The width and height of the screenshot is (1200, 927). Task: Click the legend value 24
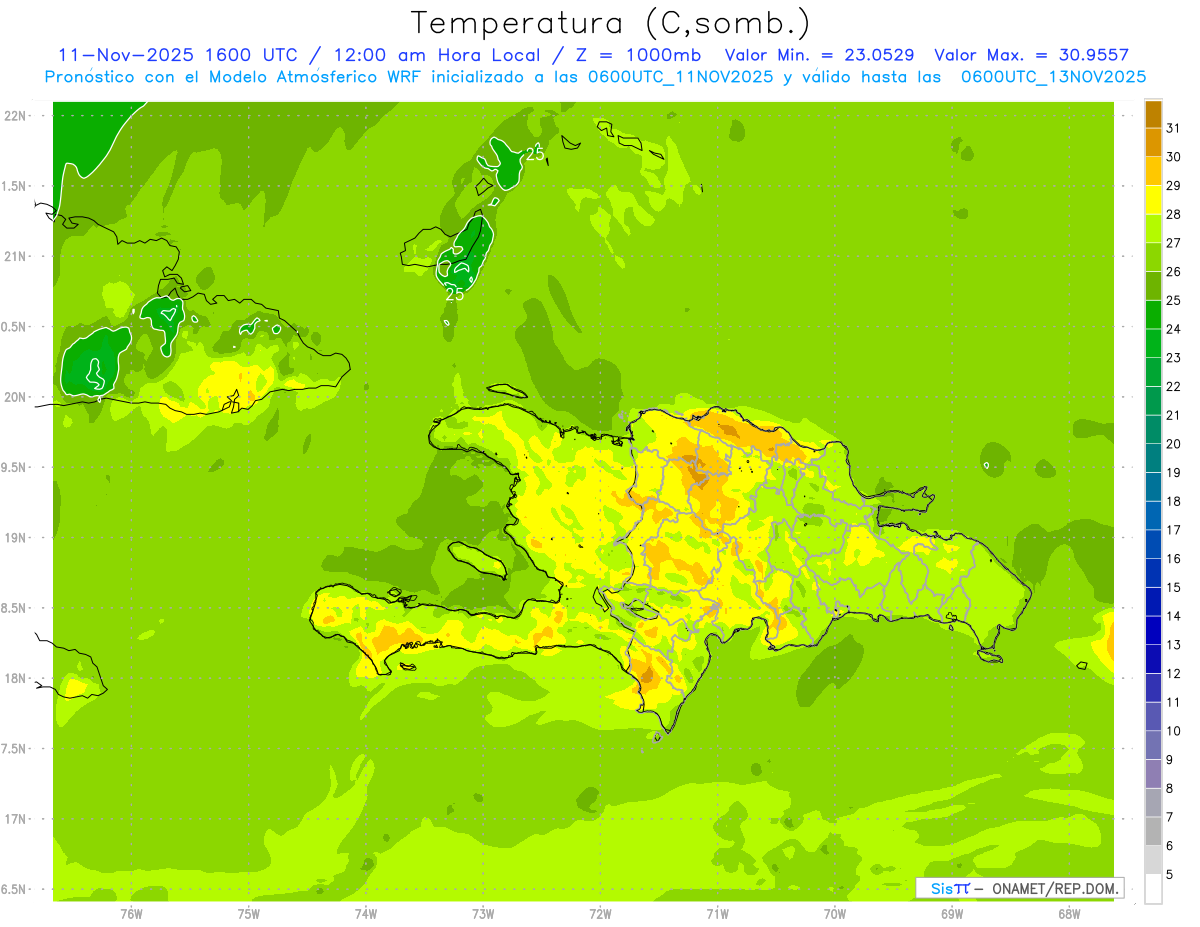(x=1173, y=329)
